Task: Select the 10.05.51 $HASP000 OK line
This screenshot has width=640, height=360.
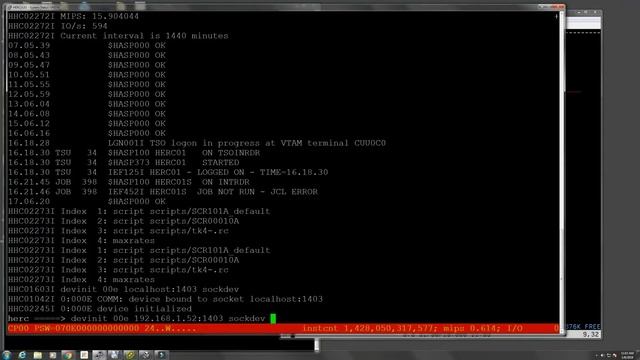Action: pos(87,75)
